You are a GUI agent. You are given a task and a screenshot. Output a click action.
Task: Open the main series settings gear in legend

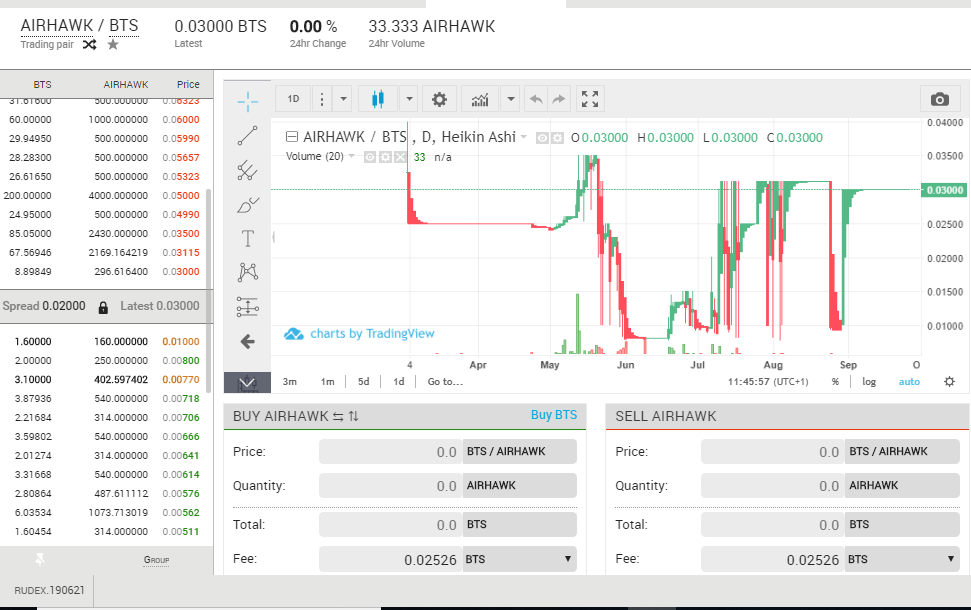click(557, 138)
